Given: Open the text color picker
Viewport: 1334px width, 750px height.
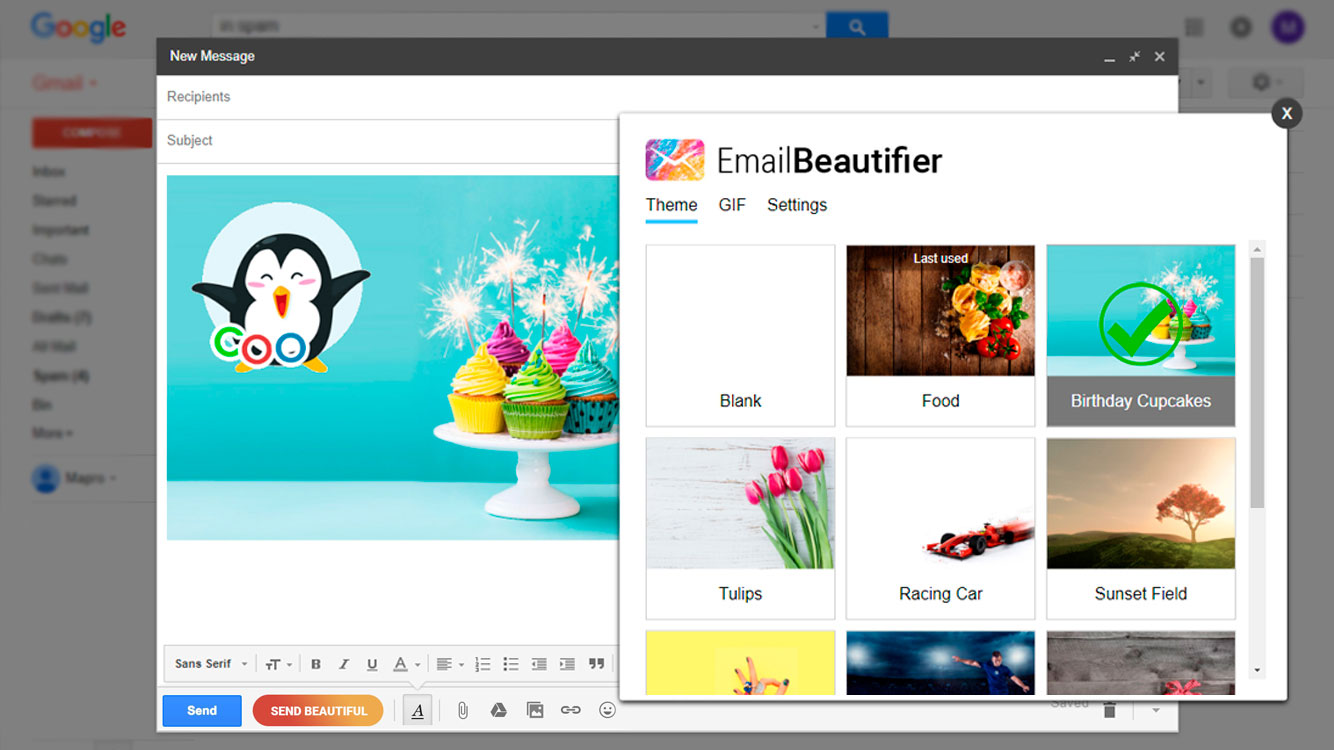Looking at the screenshot, I should (x=406, y=664).
